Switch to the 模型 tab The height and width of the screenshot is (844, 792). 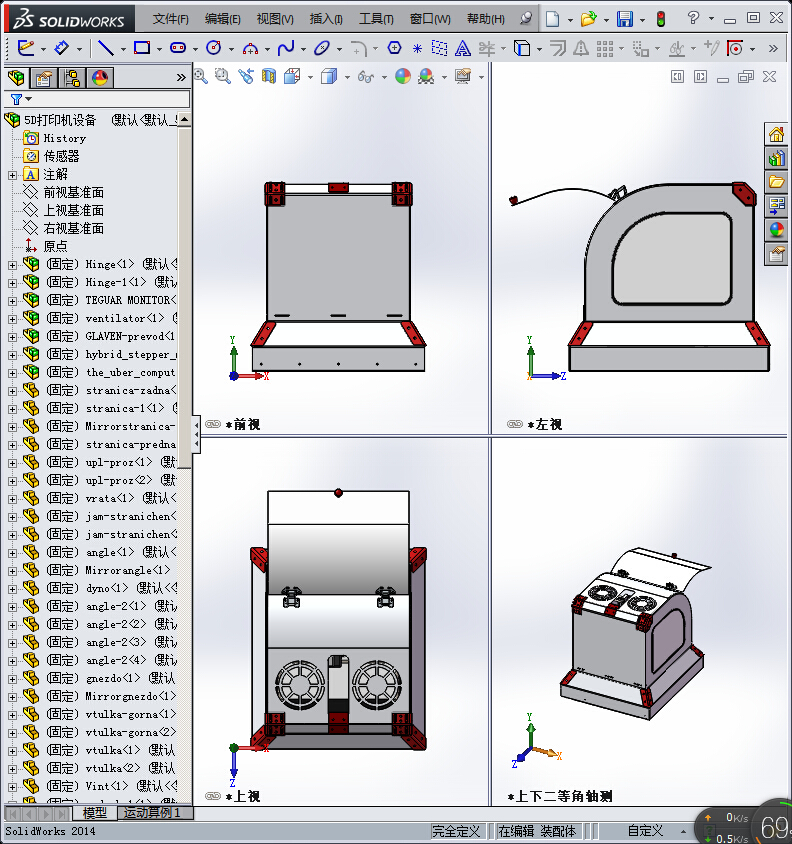95,812
